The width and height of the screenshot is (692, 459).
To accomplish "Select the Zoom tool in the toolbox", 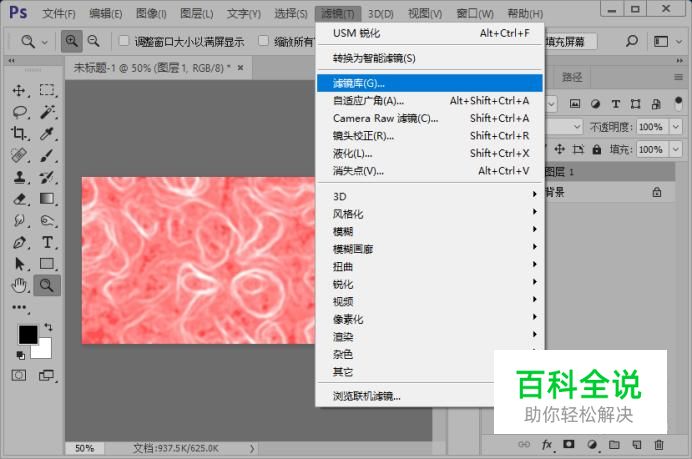I will pos(47,285).
